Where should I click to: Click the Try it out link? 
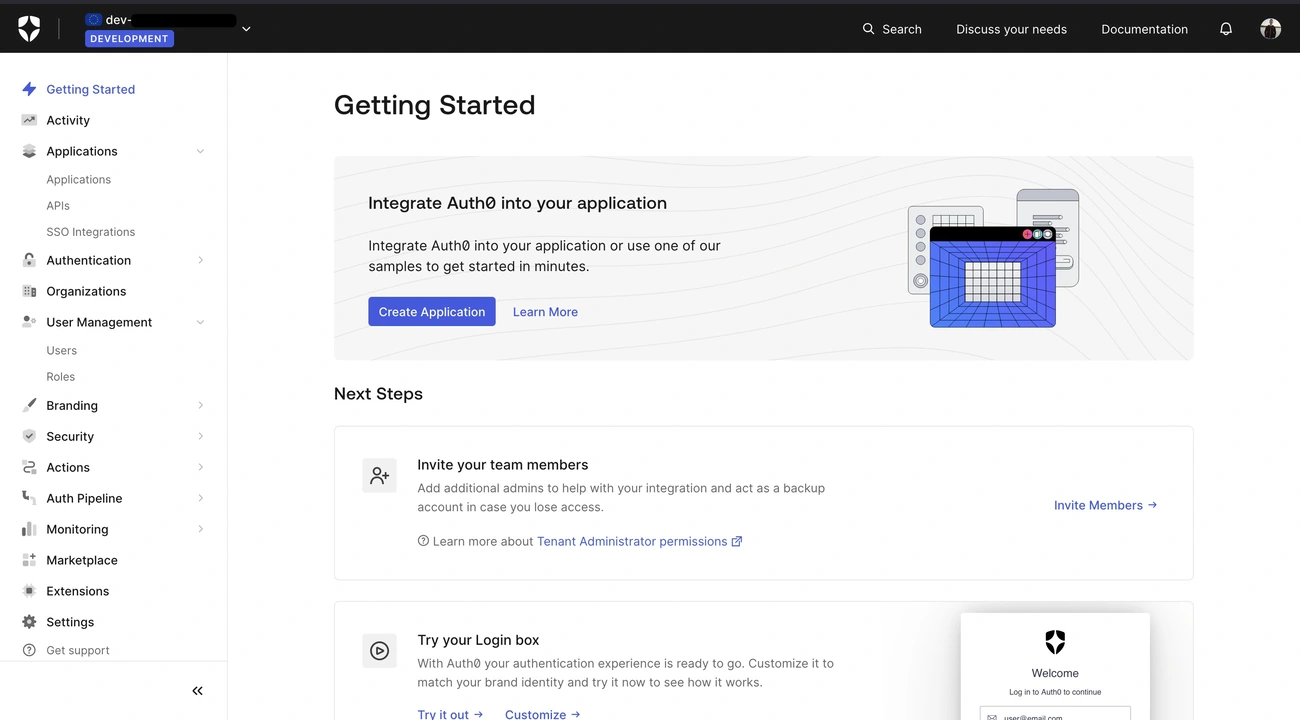coord(450,714)
